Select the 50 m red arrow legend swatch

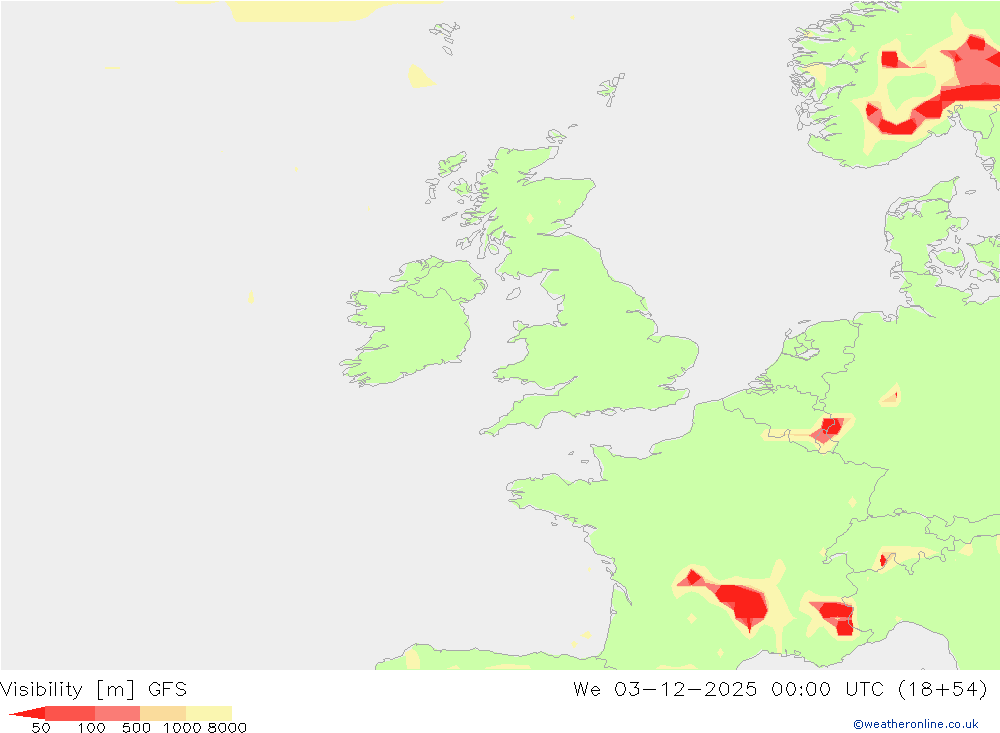pyautogui.click(x=27, y=713)
